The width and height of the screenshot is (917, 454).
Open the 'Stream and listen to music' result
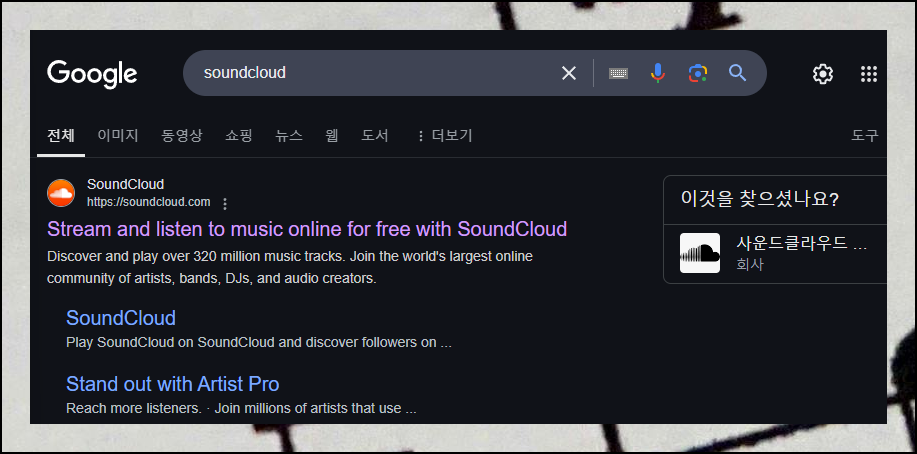click(x=307, y=229)
